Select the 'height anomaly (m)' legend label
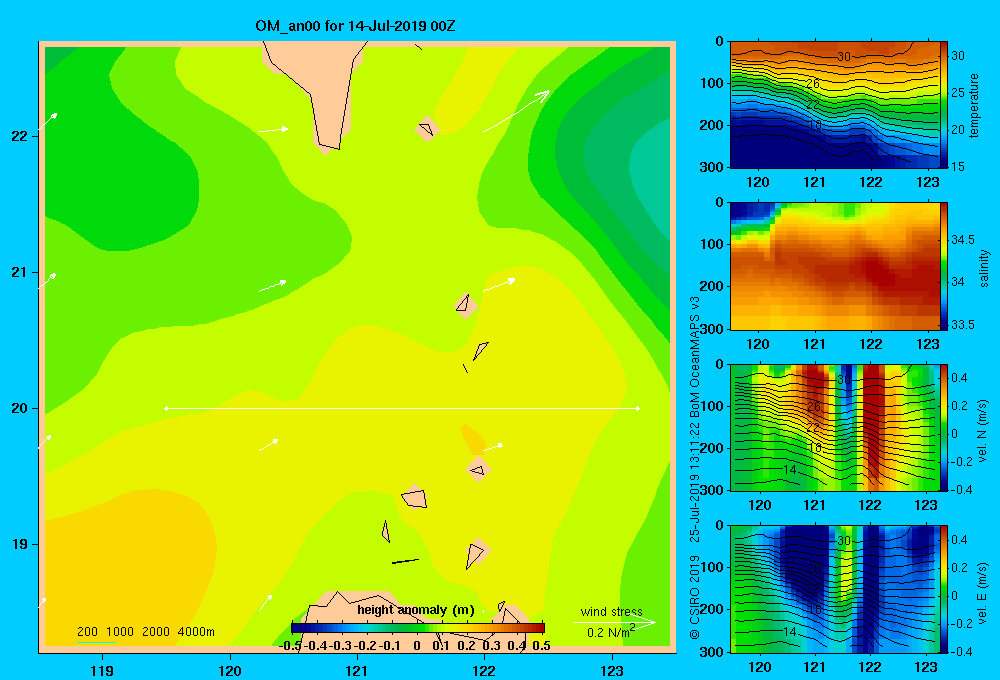The height and width of the screenshot is (680, 1000). coord(416,610)
